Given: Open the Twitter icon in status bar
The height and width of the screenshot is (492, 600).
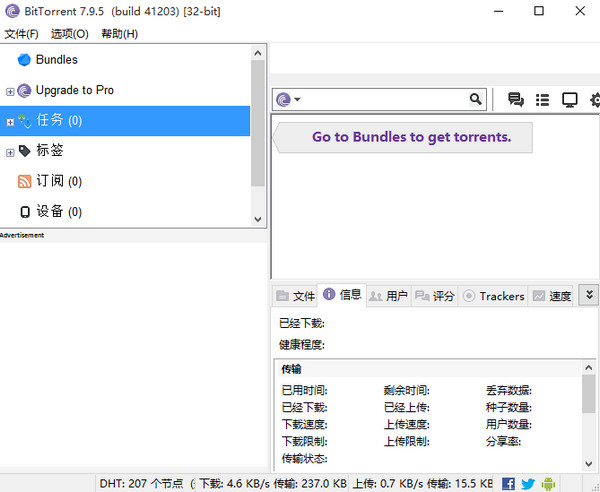Looking at the screenshot, I should [528, 483].
